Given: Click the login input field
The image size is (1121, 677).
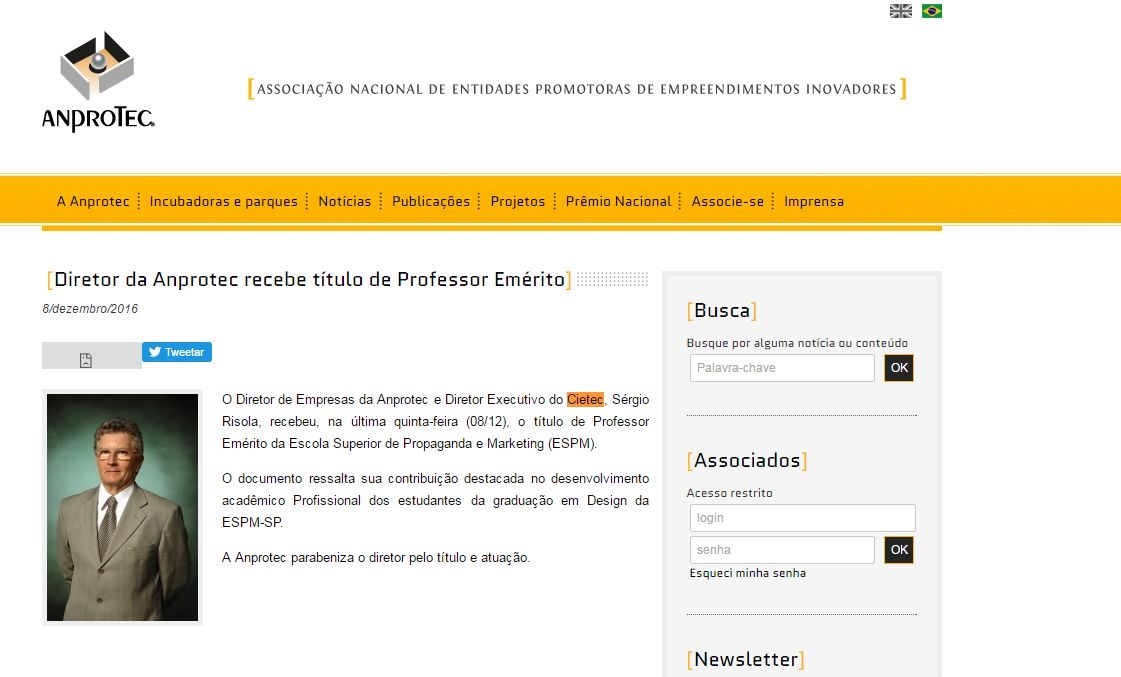Looking at the screenshot, I should [x=802, y=518].
